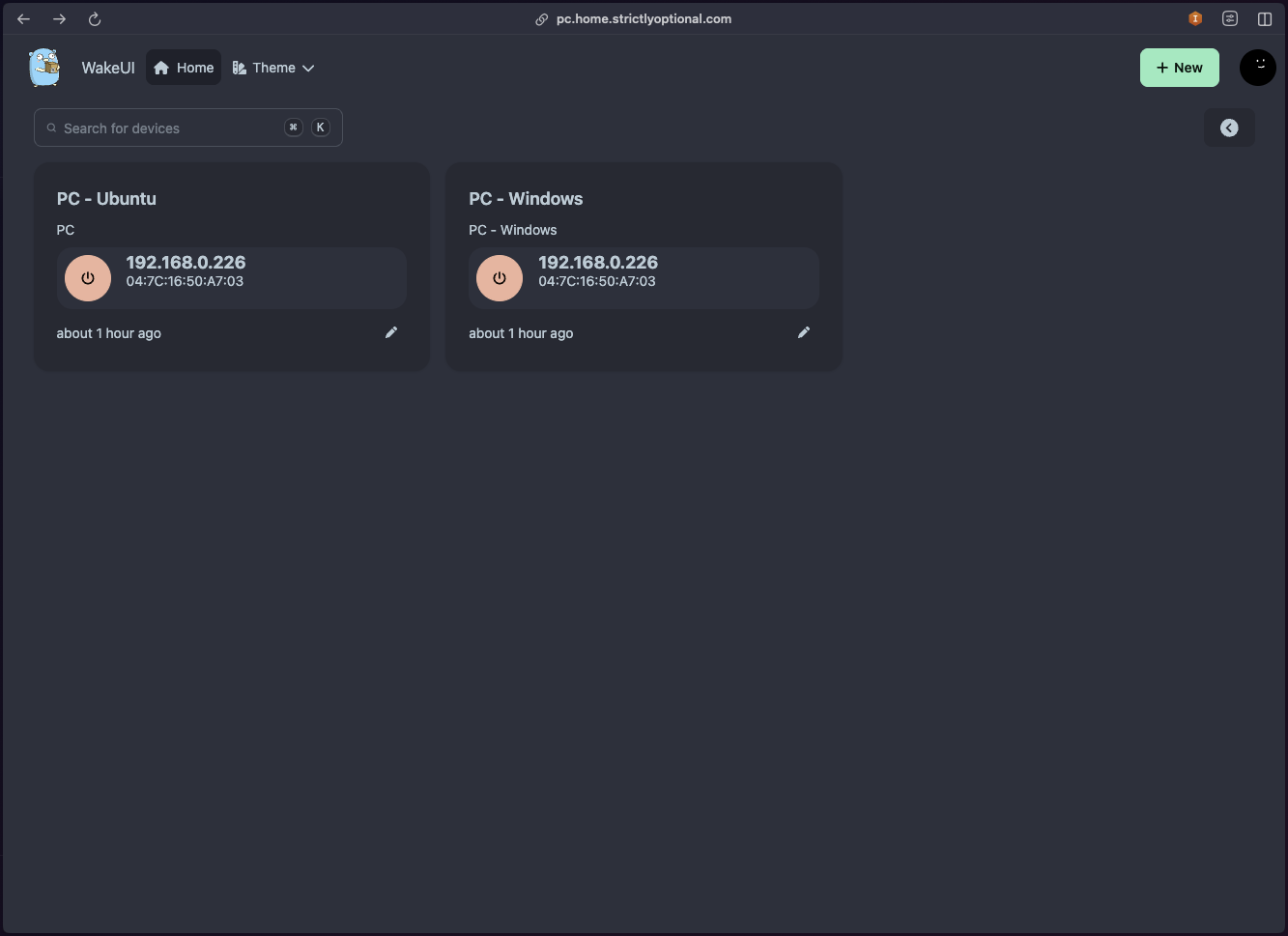Open the Theme dropdown

[273, 68]
